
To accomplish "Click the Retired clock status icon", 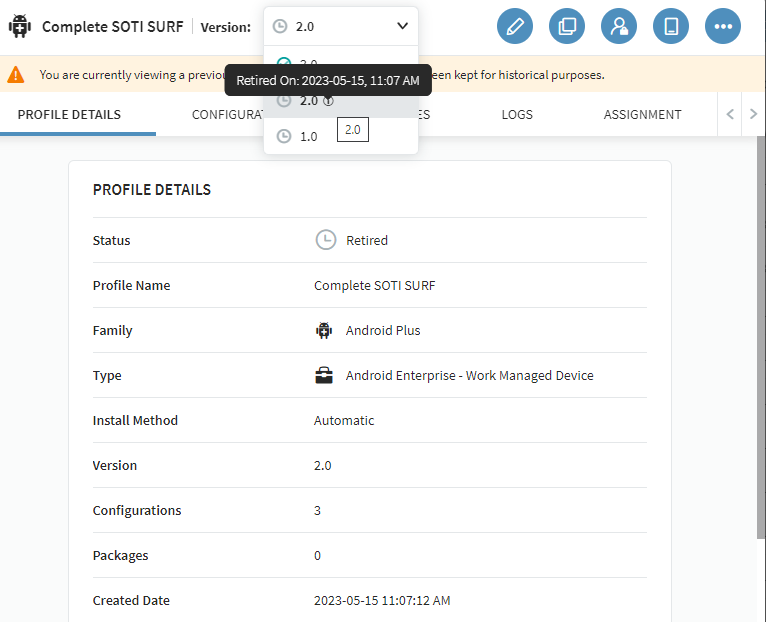I will pos(325,240).
